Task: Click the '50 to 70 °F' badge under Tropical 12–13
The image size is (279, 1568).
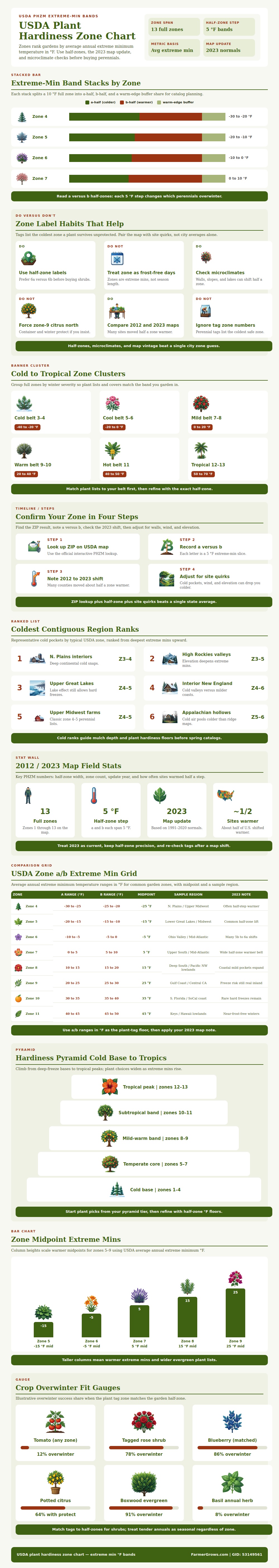Action: tap(203, 474)
